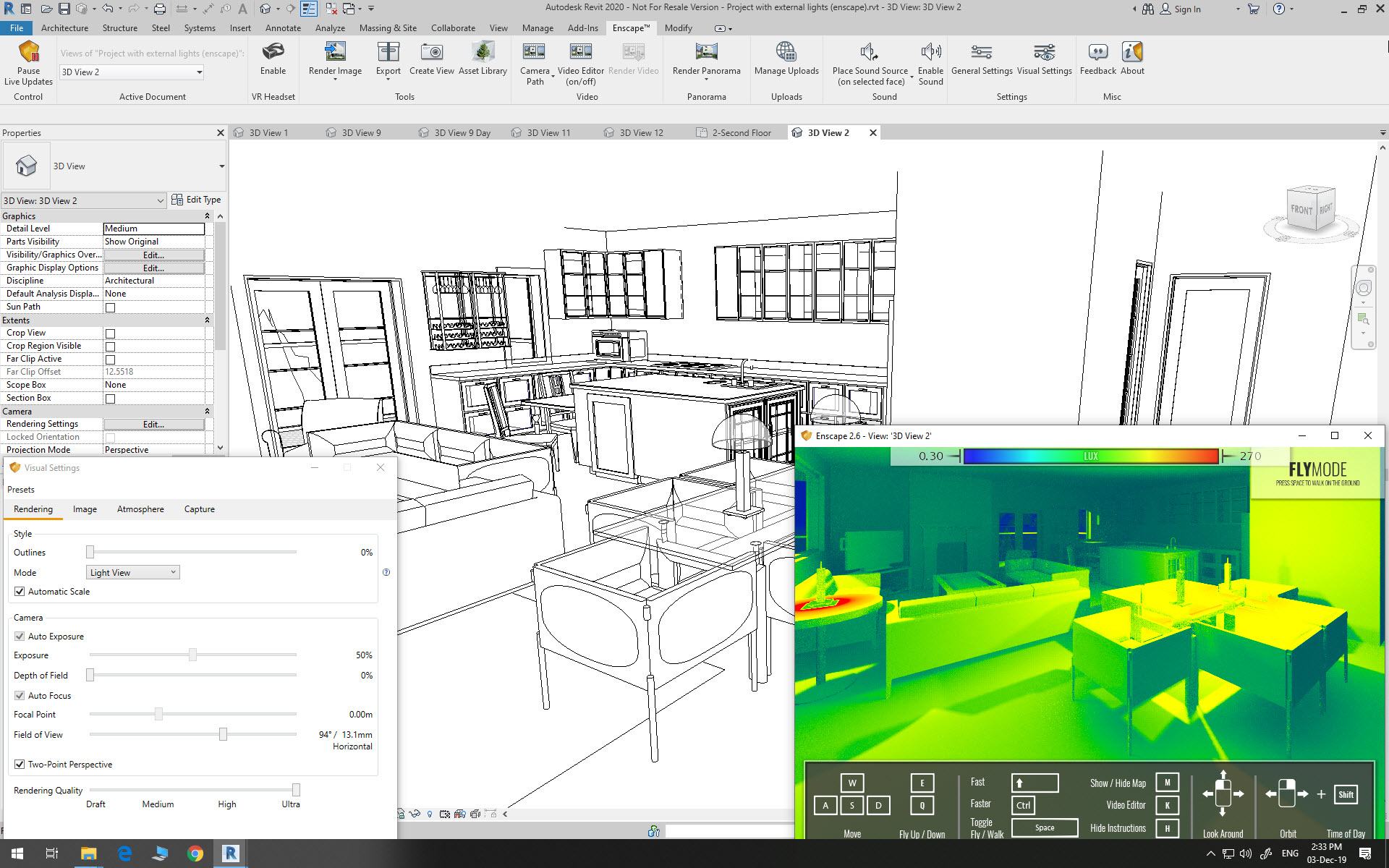Collapse the Camera properties section
This screenshot has height=868, width=1389.
pos(207,412)
